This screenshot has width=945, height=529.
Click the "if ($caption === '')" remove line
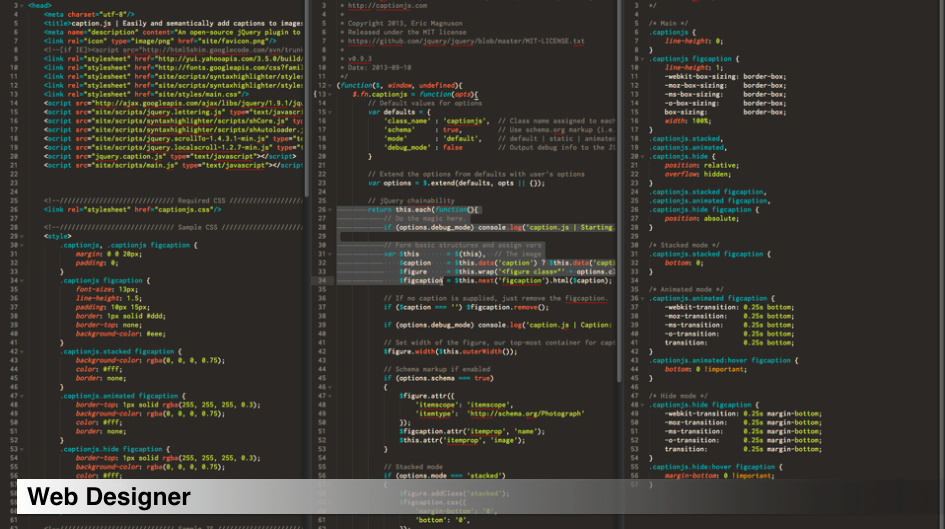pos(466,307)
